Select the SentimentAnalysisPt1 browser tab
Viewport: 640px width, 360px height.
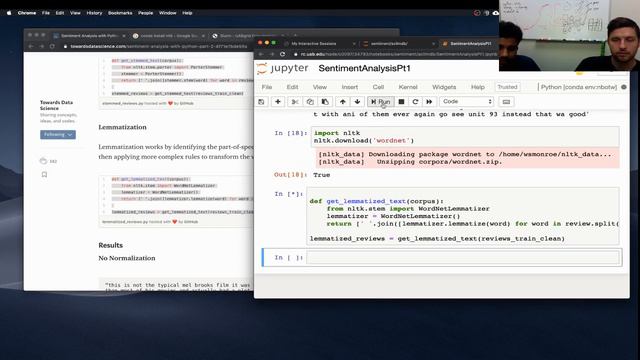coord(470,44)
